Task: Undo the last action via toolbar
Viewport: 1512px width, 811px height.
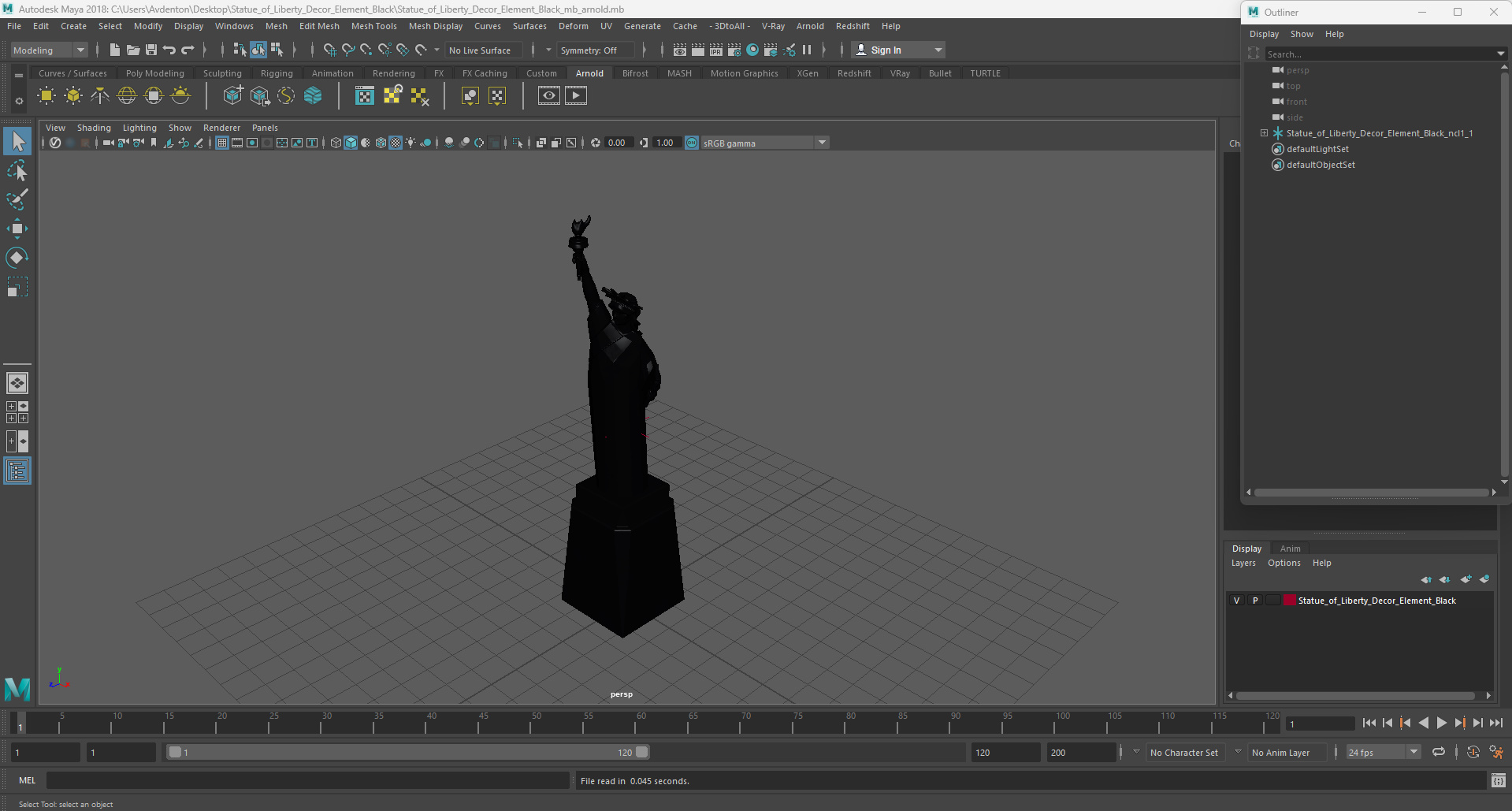Action: point(169,50)
